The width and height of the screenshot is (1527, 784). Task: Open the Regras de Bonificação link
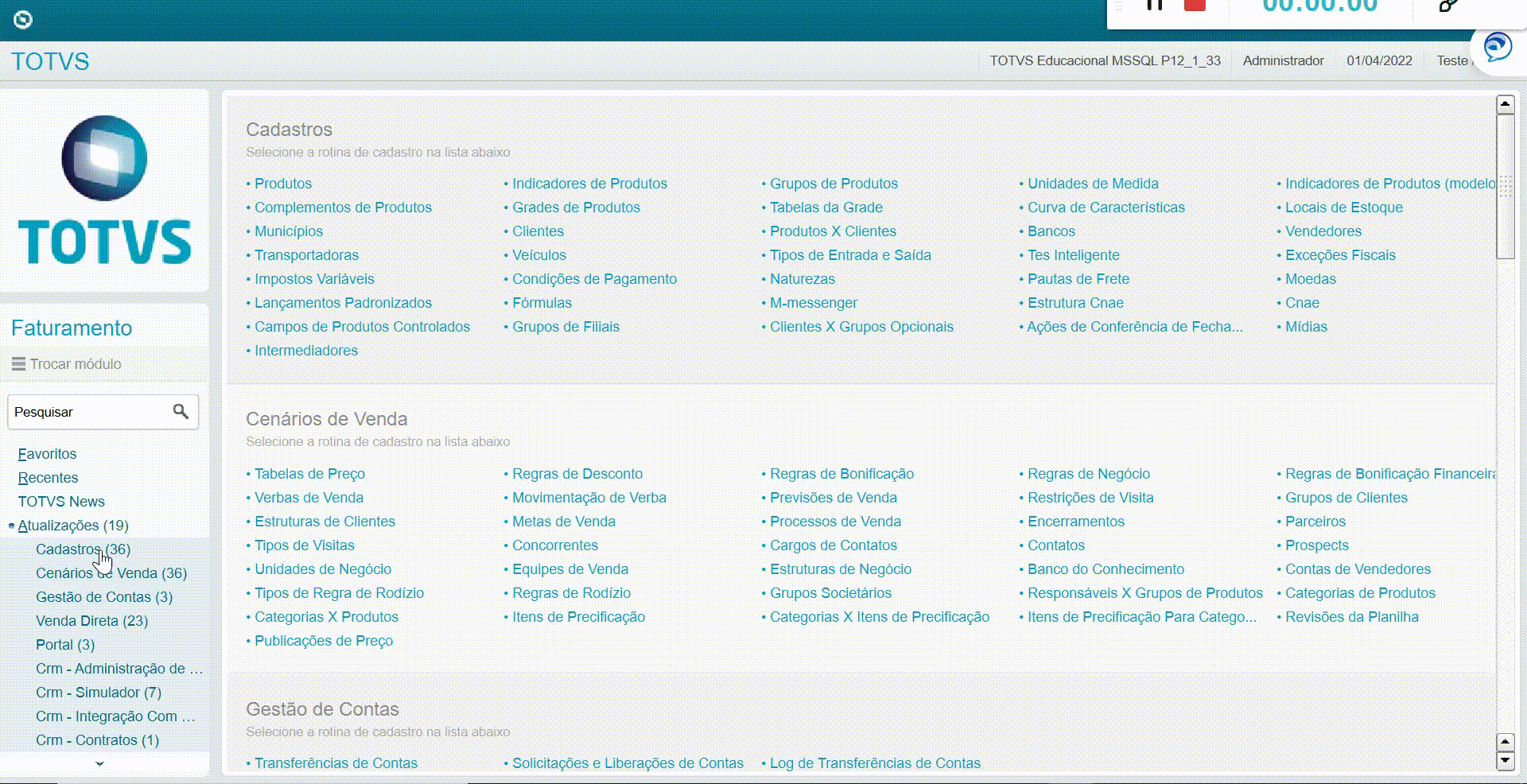[841, 474]
